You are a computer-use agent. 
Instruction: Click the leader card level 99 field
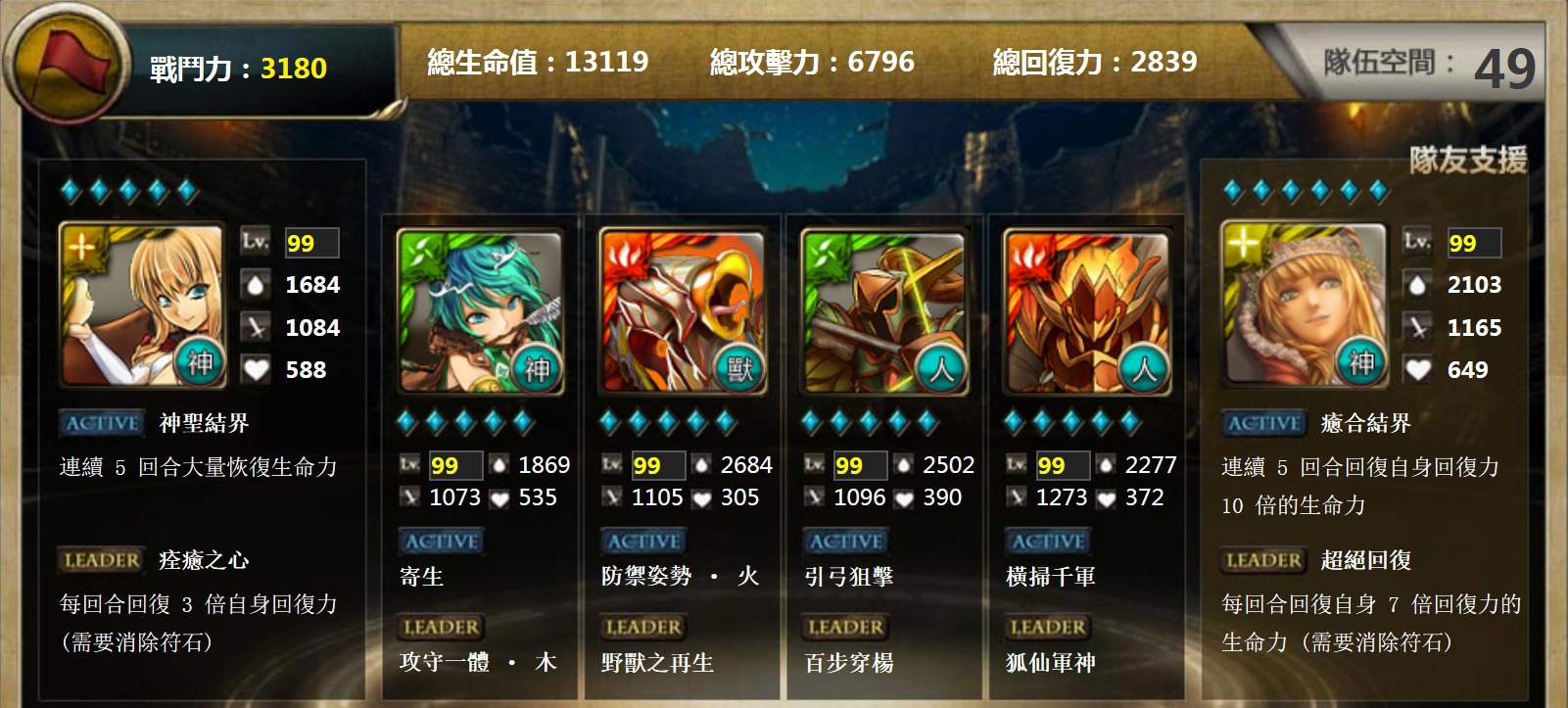coord(311,243)
